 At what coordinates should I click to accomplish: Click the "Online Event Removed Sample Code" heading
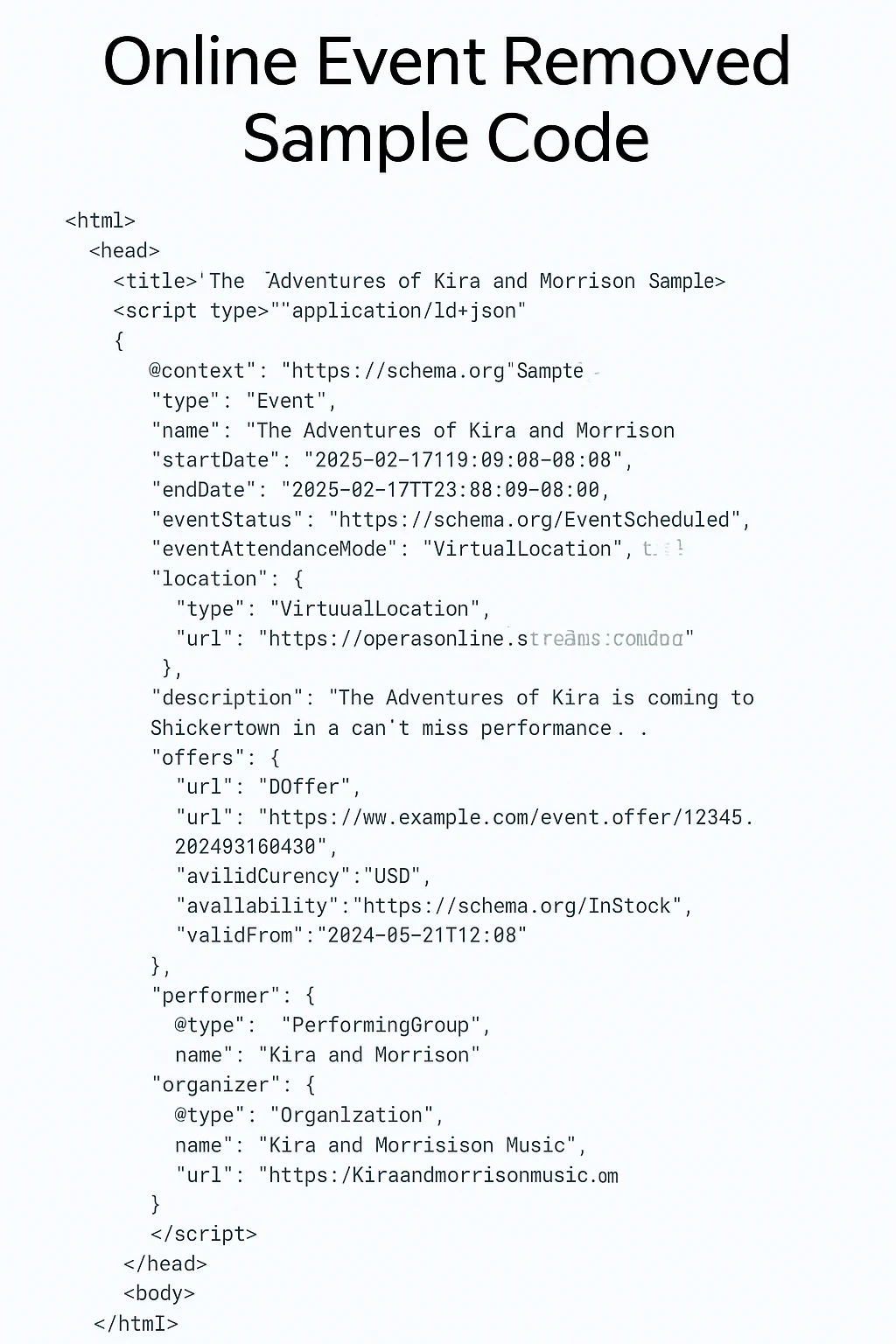(x=447, y=99)
